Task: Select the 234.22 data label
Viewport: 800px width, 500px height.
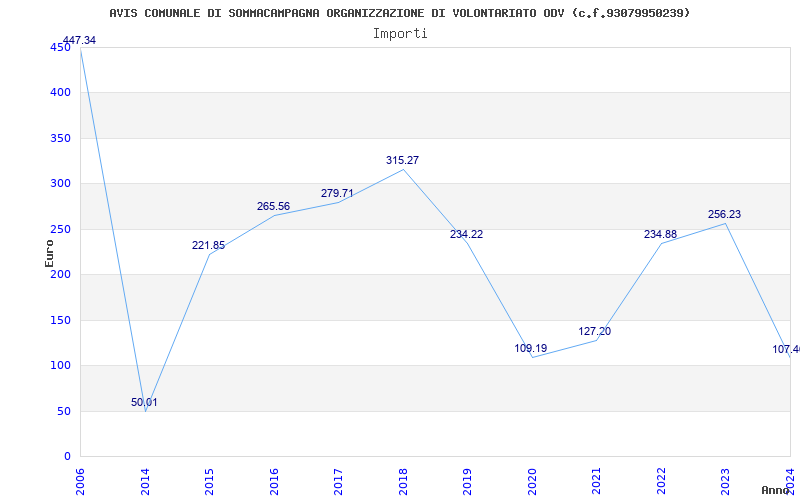Action: click(466, 234)
